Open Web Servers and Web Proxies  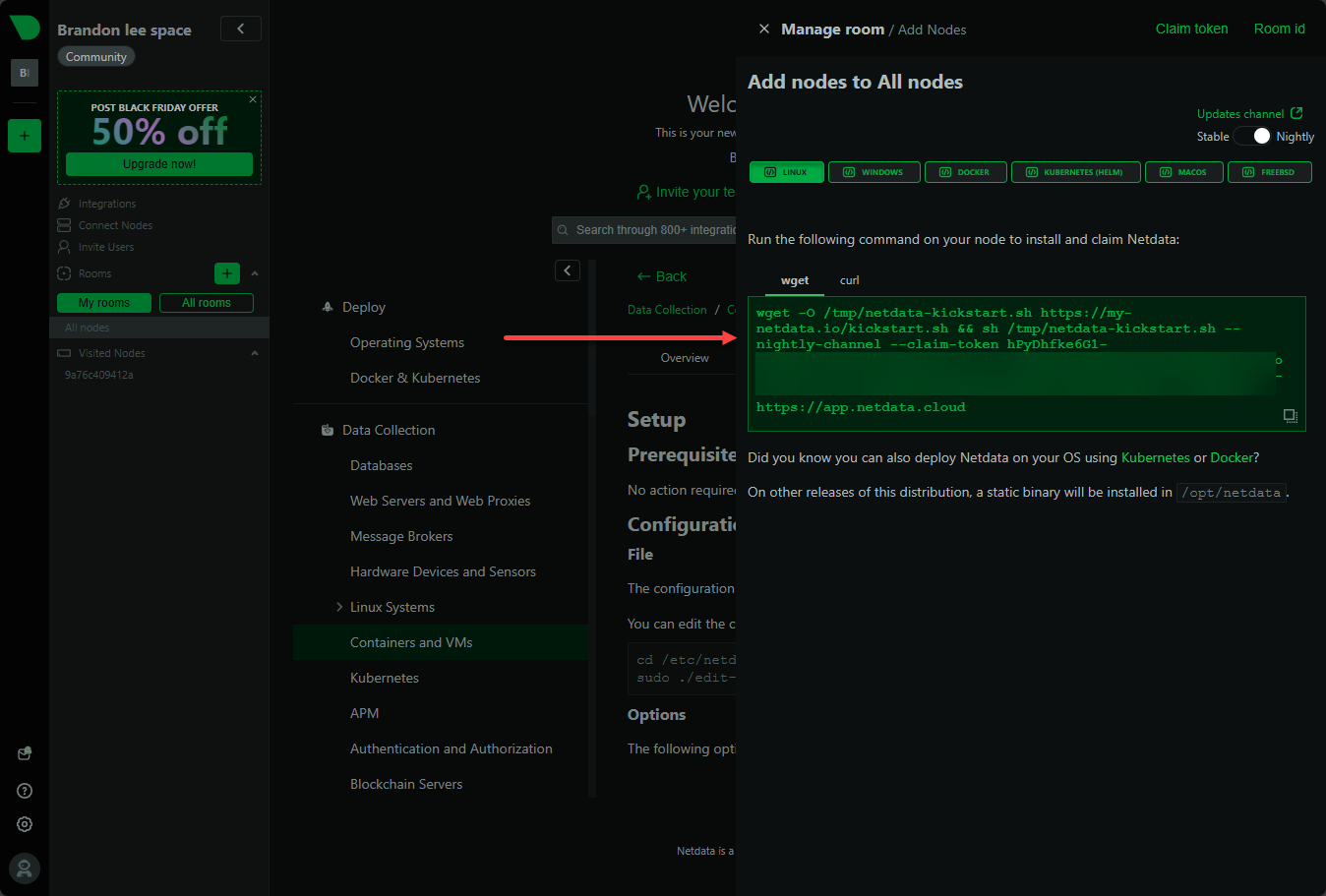pos(440,501)
